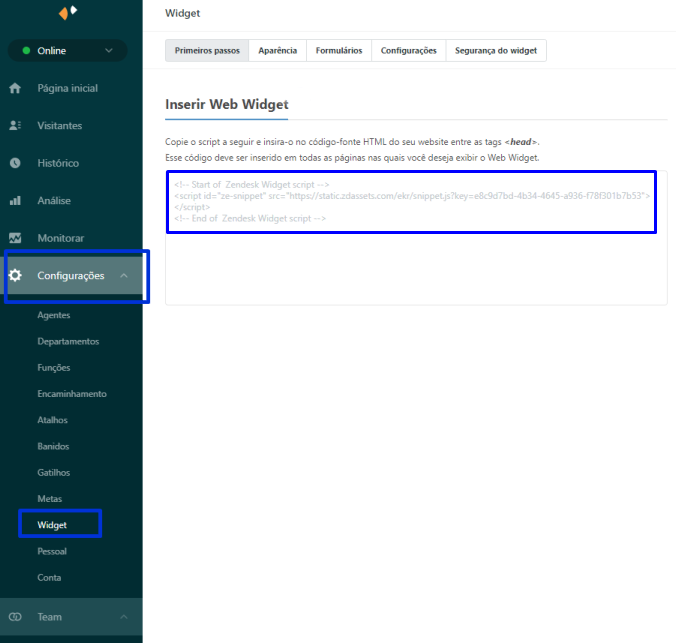Image resolution: width=676 pixels, height=643 pixels.
Task: Switch to the Aparência tab
Action: coord(278,50)
